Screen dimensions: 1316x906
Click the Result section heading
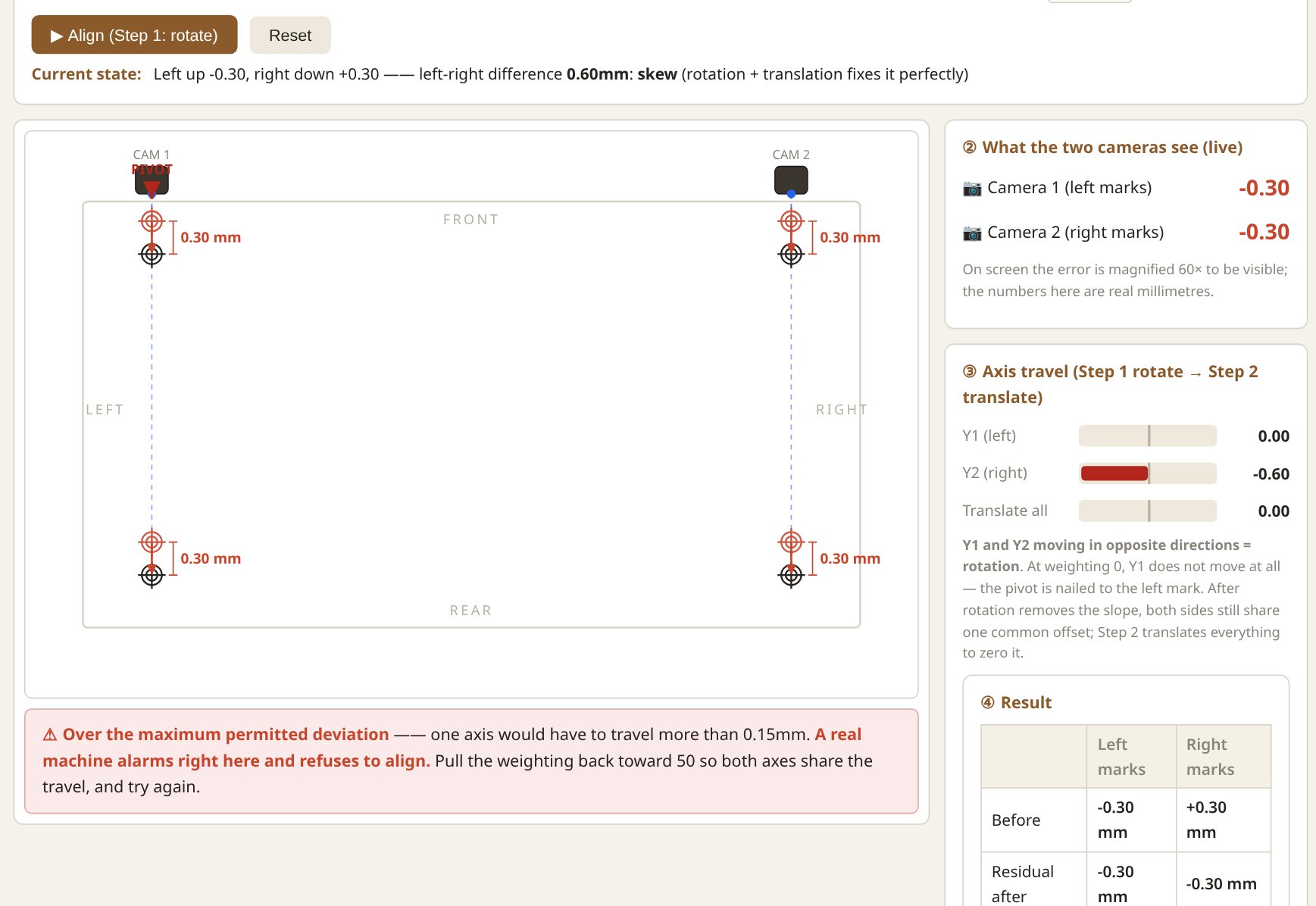(1016, 702)
